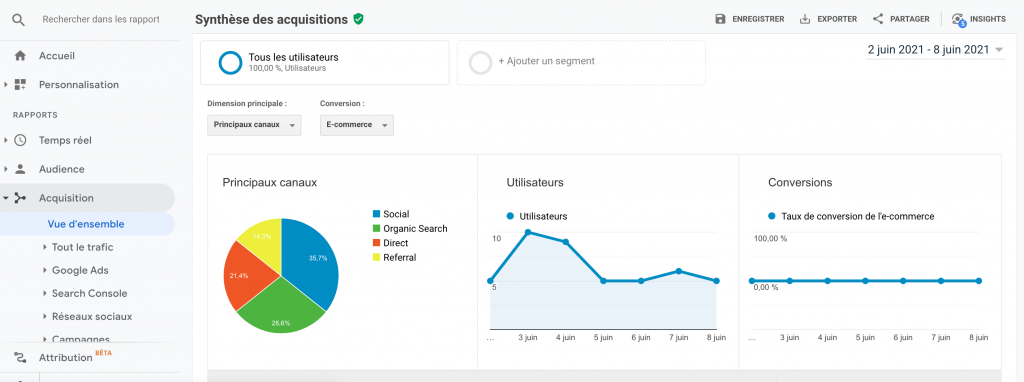
Task: Click the report search field
Action: point(101,20)
